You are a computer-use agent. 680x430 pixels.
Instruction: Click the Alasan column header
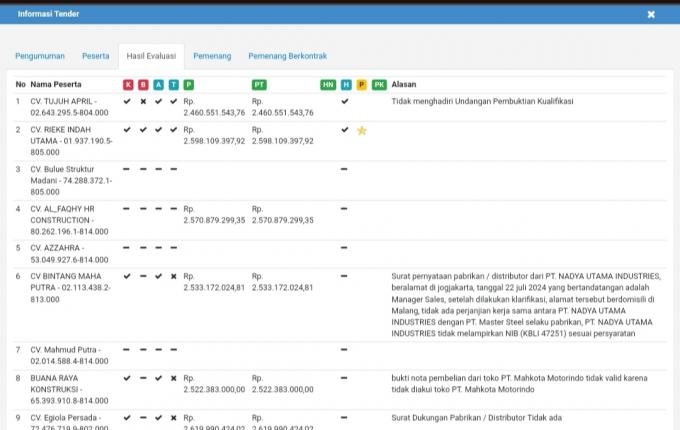point(404,85)
